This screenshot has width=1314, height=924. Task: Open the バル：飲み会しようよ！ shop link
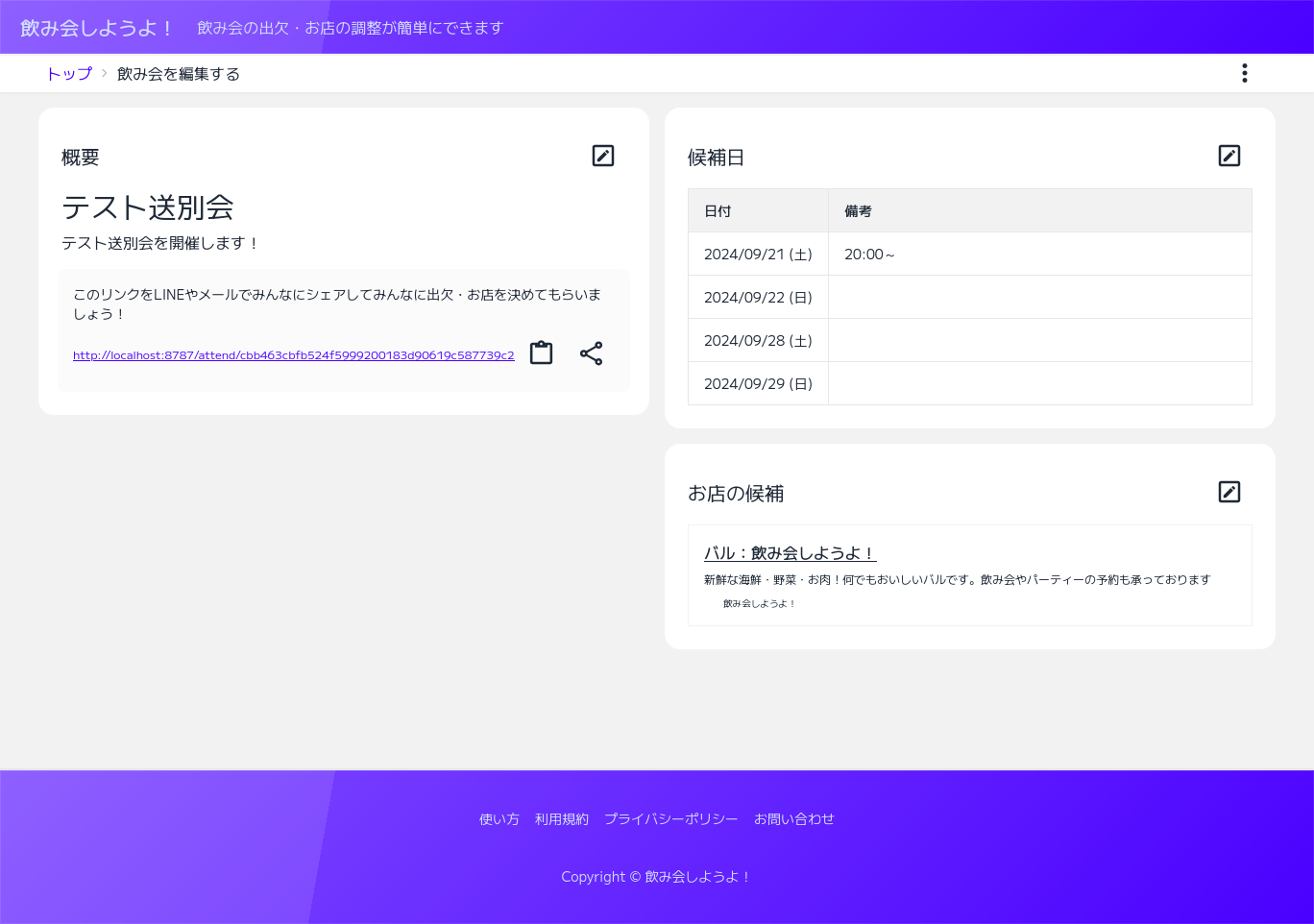click(790, 553)
